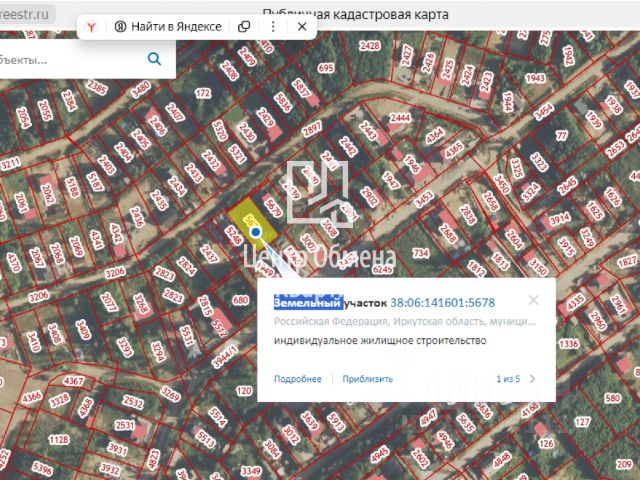Select parcel labeled 734 on map

tap(421, 253)
